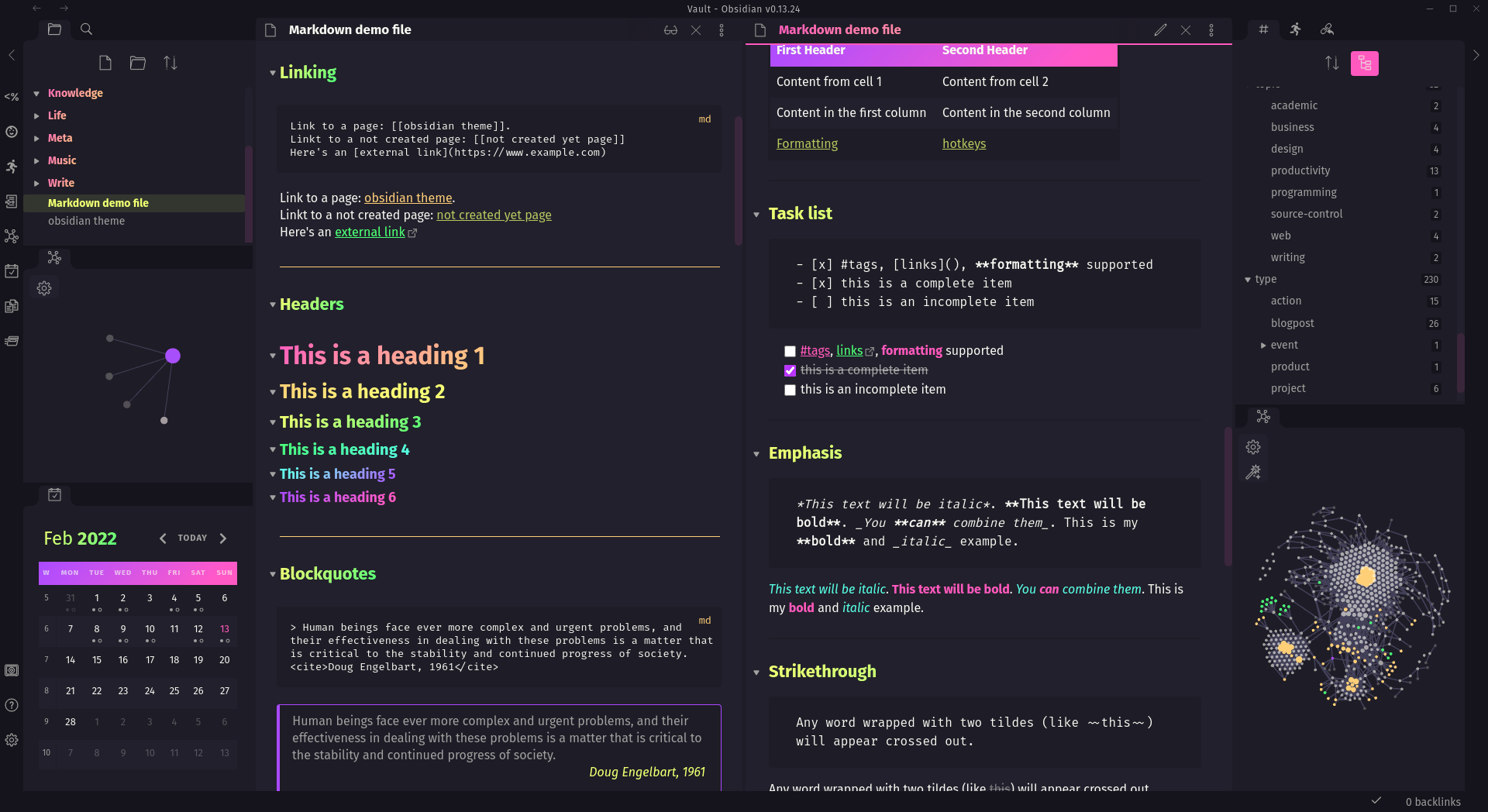Click the right preview pane scrollbar
1488x812 pixels.
click(x=1228, y=496)
